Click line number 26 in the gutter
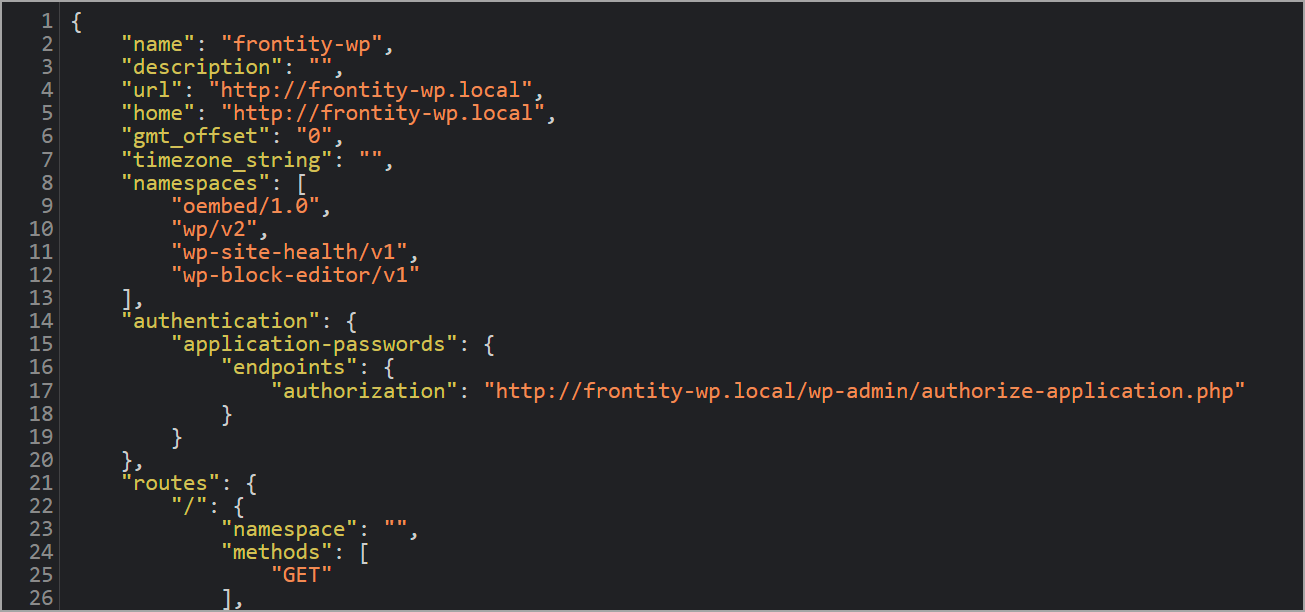 coord(40,597)
